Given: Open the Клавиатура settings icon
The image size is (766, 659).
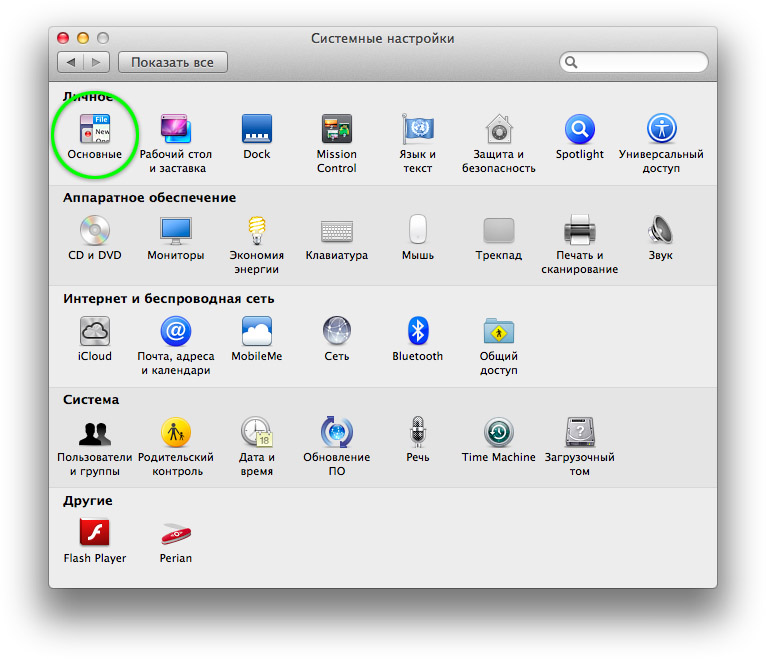Looking at the screenshot, I should [336, 231].
